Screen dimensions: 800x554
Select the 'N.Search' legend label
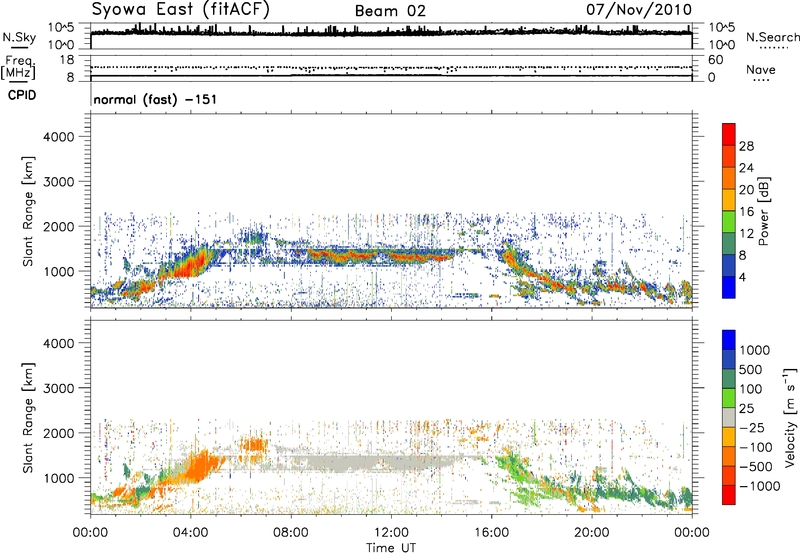772,37
